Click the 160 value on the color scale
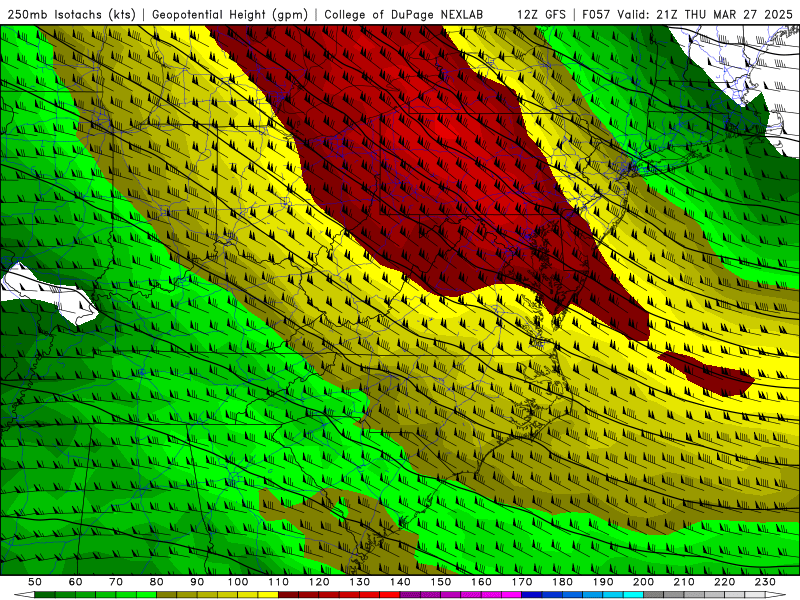The width and height of the screenshot is (800, 600). click(x=482, y=582)
